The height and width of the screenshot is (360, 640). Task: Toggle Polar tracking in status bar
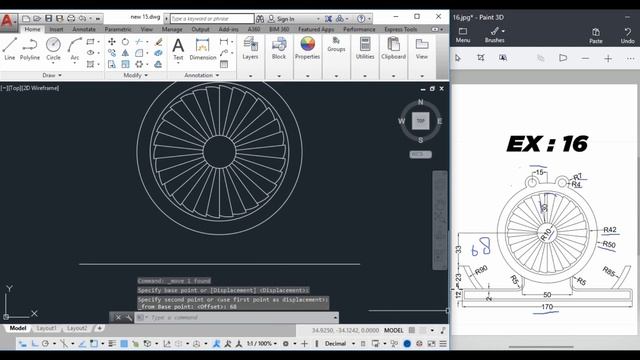pyautogui.click(x=45, y=344)
